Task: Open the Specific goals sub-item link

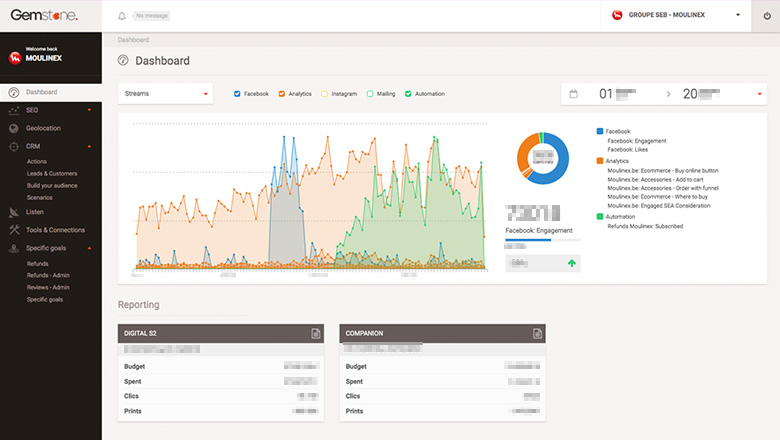Action: click(45, 299)
